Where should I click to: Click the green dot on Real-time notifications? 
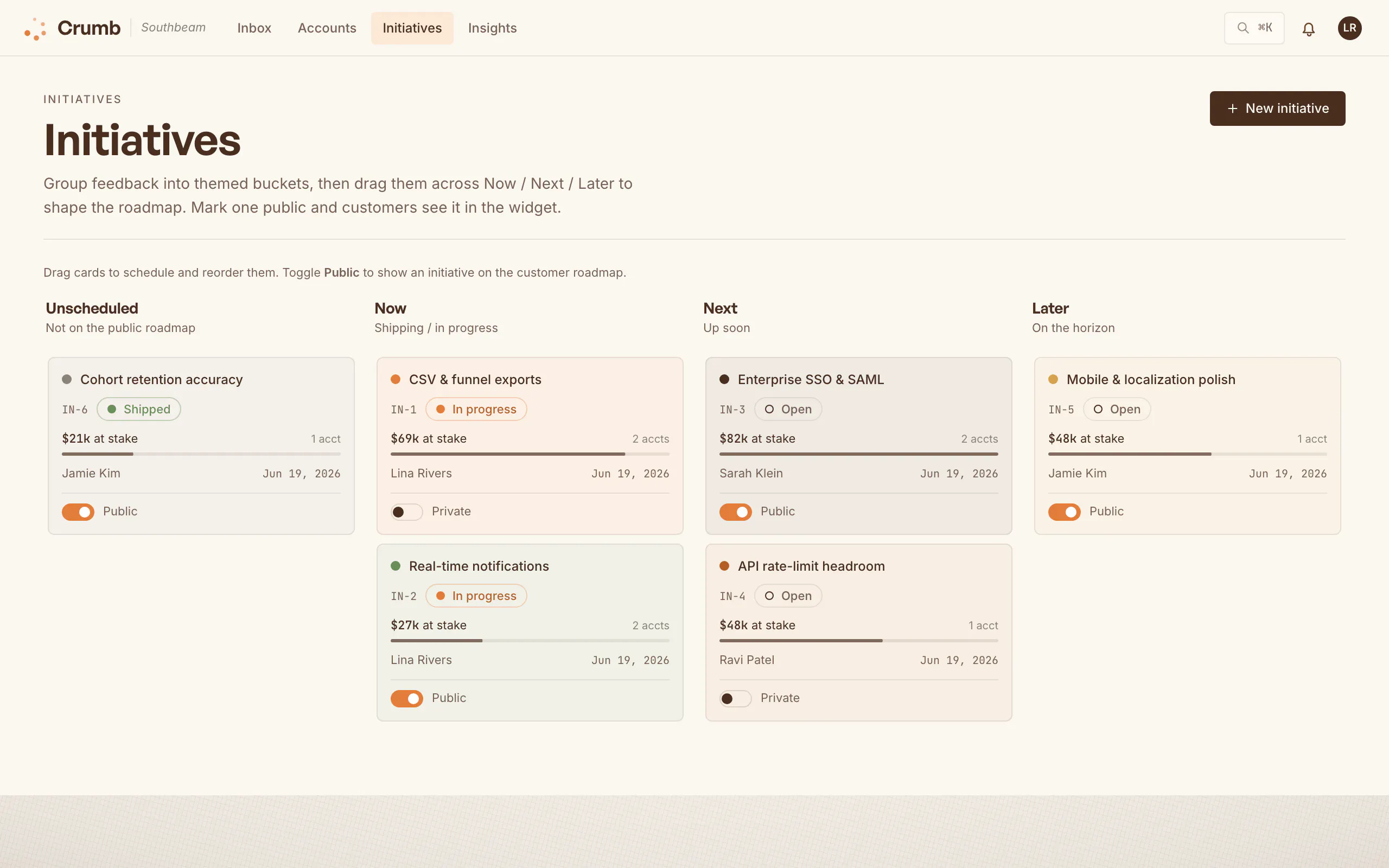tap(396, 565)
